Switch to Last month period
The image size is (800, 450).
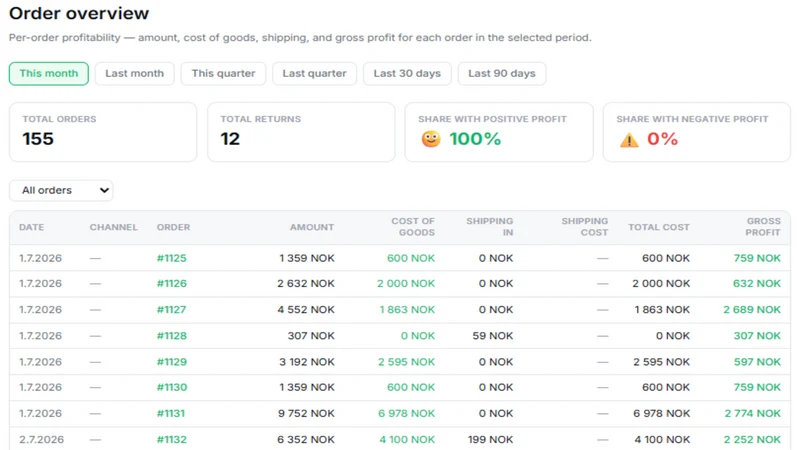(135, 73)
